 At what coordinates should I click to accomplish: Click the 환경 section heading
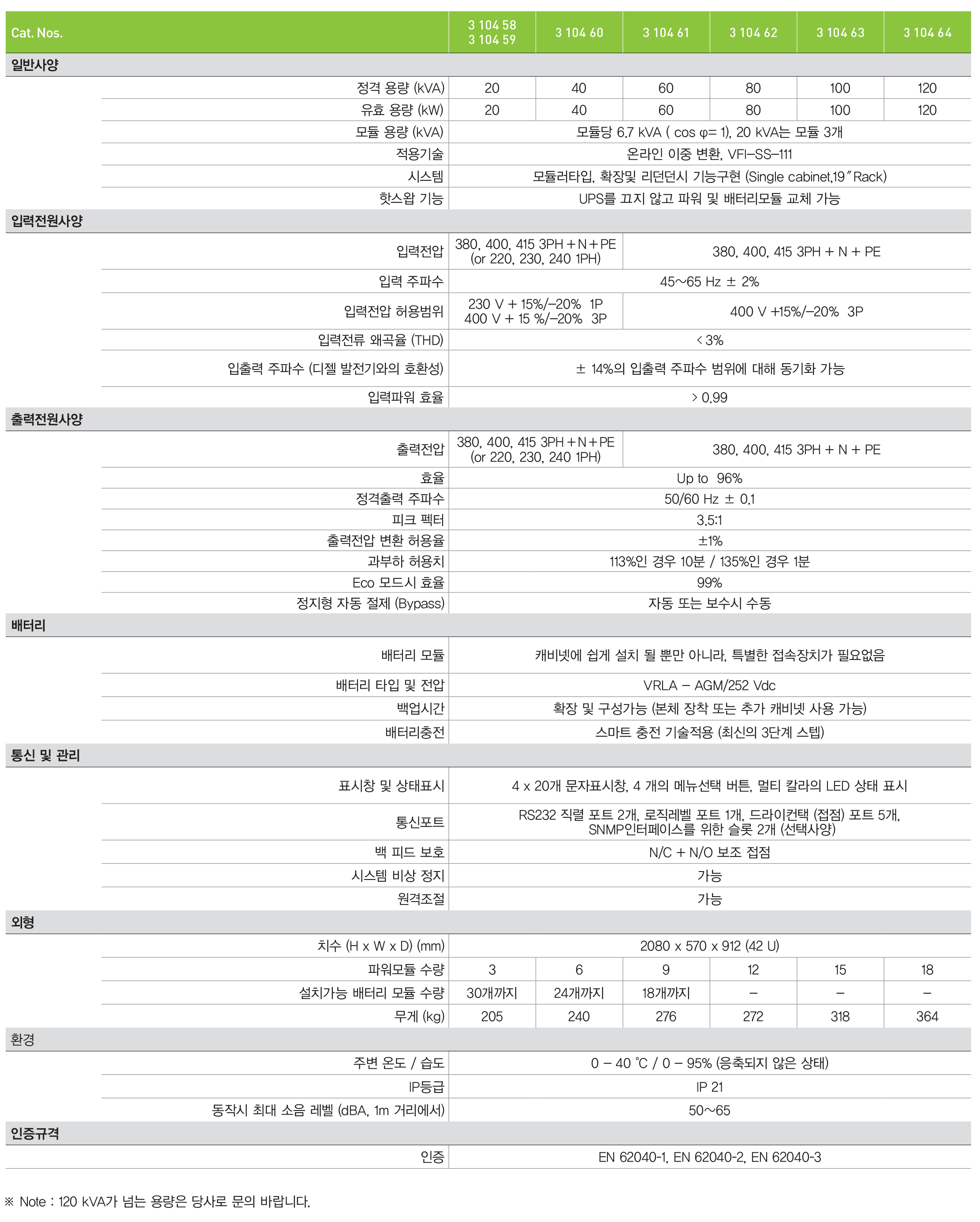22,1039
